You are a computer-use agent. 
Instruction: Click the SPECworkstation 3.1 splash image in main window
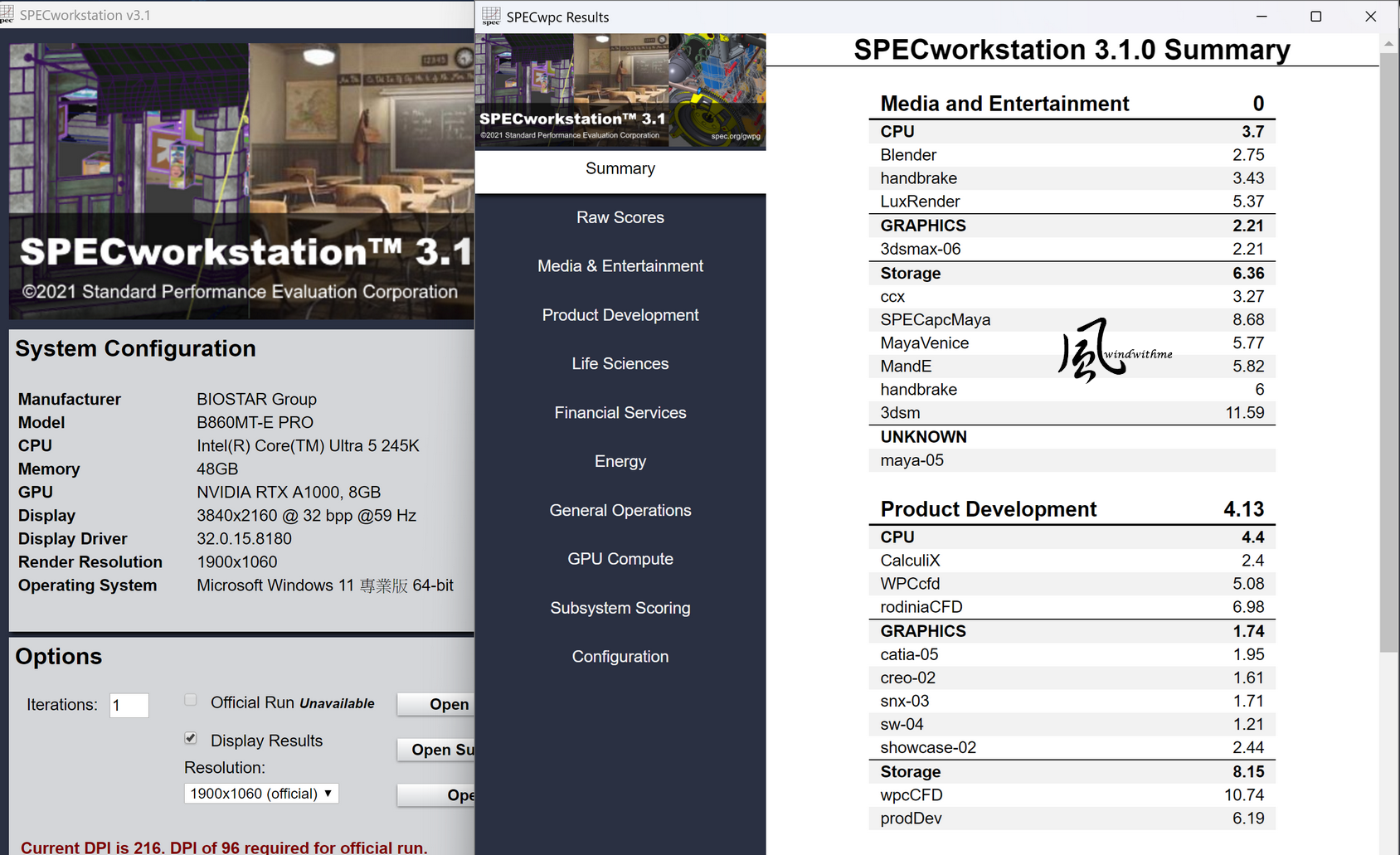241,181
